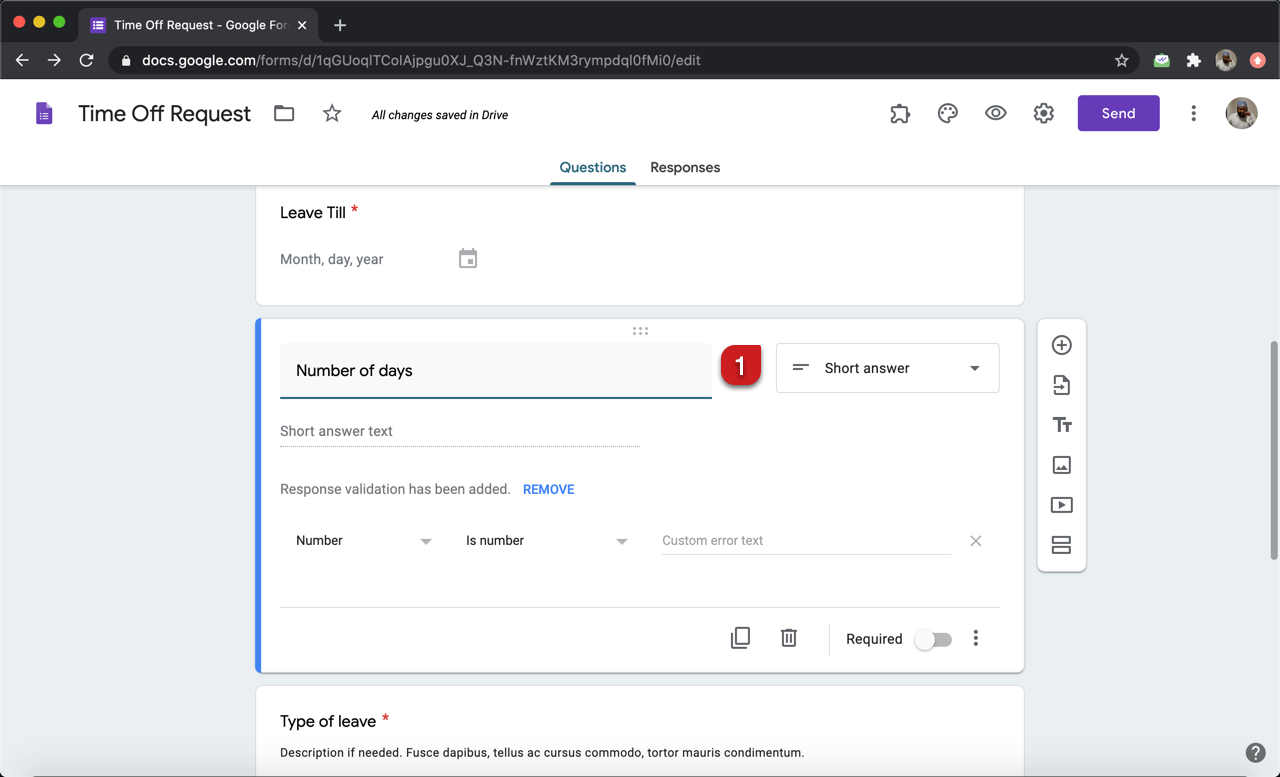Add title and description from sidebar
Viewport: 1280px width, 777px height.
[1061, 425]
